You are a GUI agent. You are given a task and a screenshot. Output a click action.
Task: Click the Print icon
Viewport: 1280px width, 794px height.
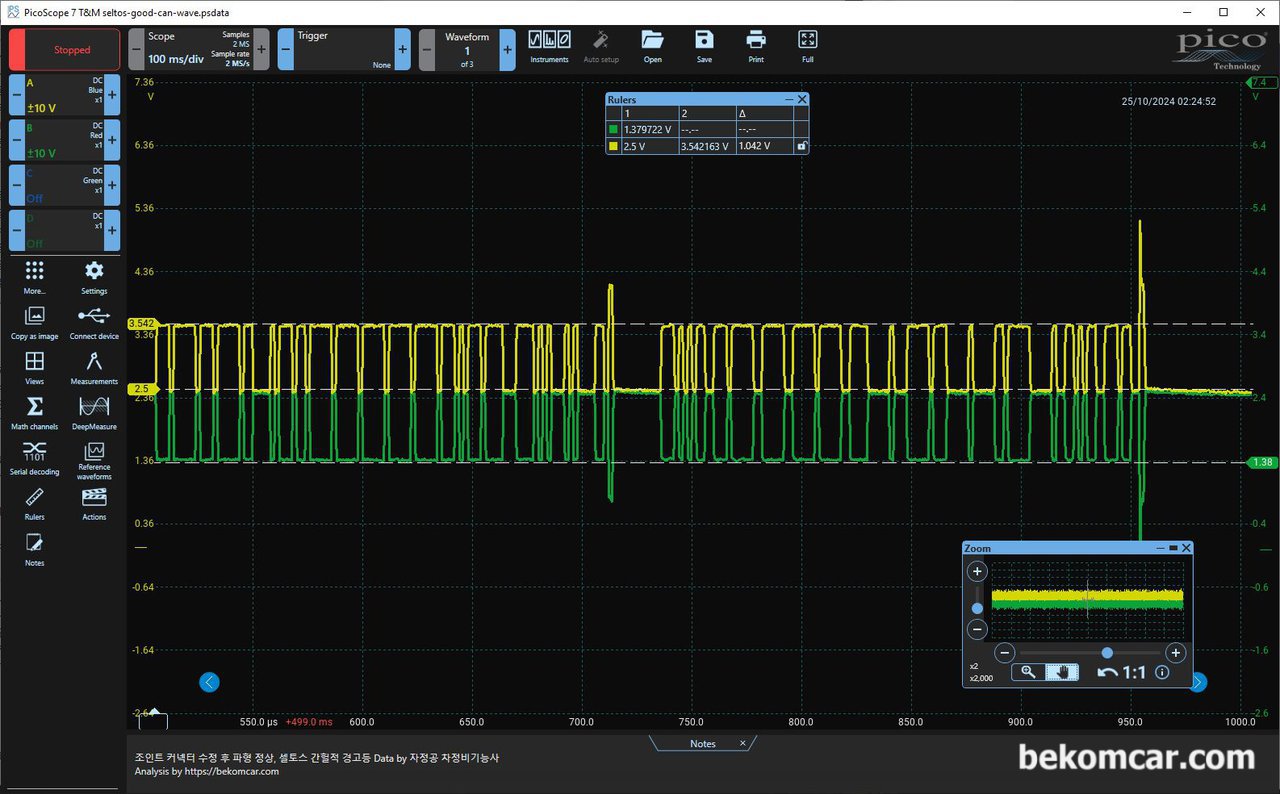click(756, 46)
